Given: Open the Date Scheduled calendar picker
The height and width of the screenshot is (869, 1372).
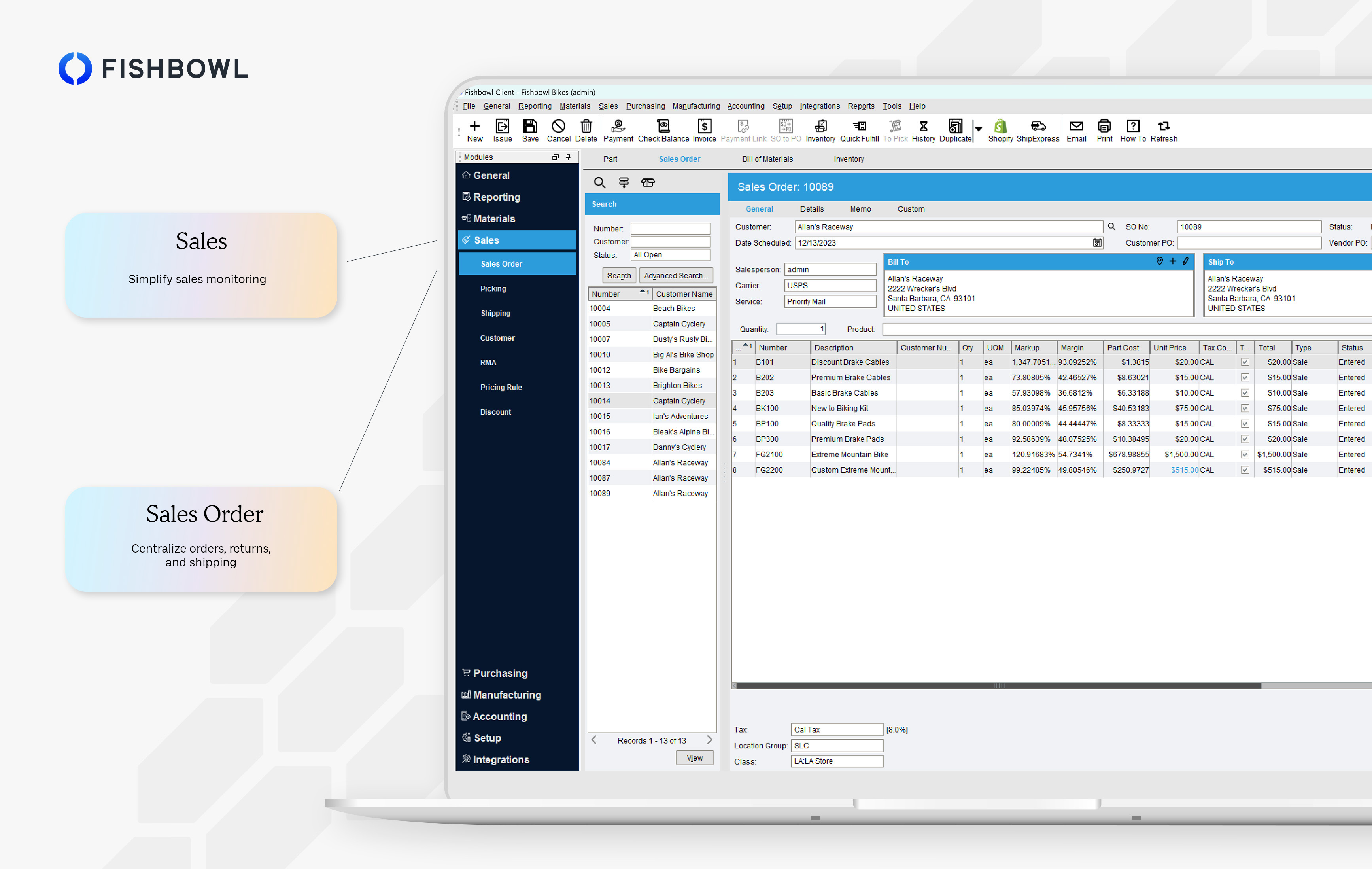Looking at the screenshot, I should pos(1097,243).
